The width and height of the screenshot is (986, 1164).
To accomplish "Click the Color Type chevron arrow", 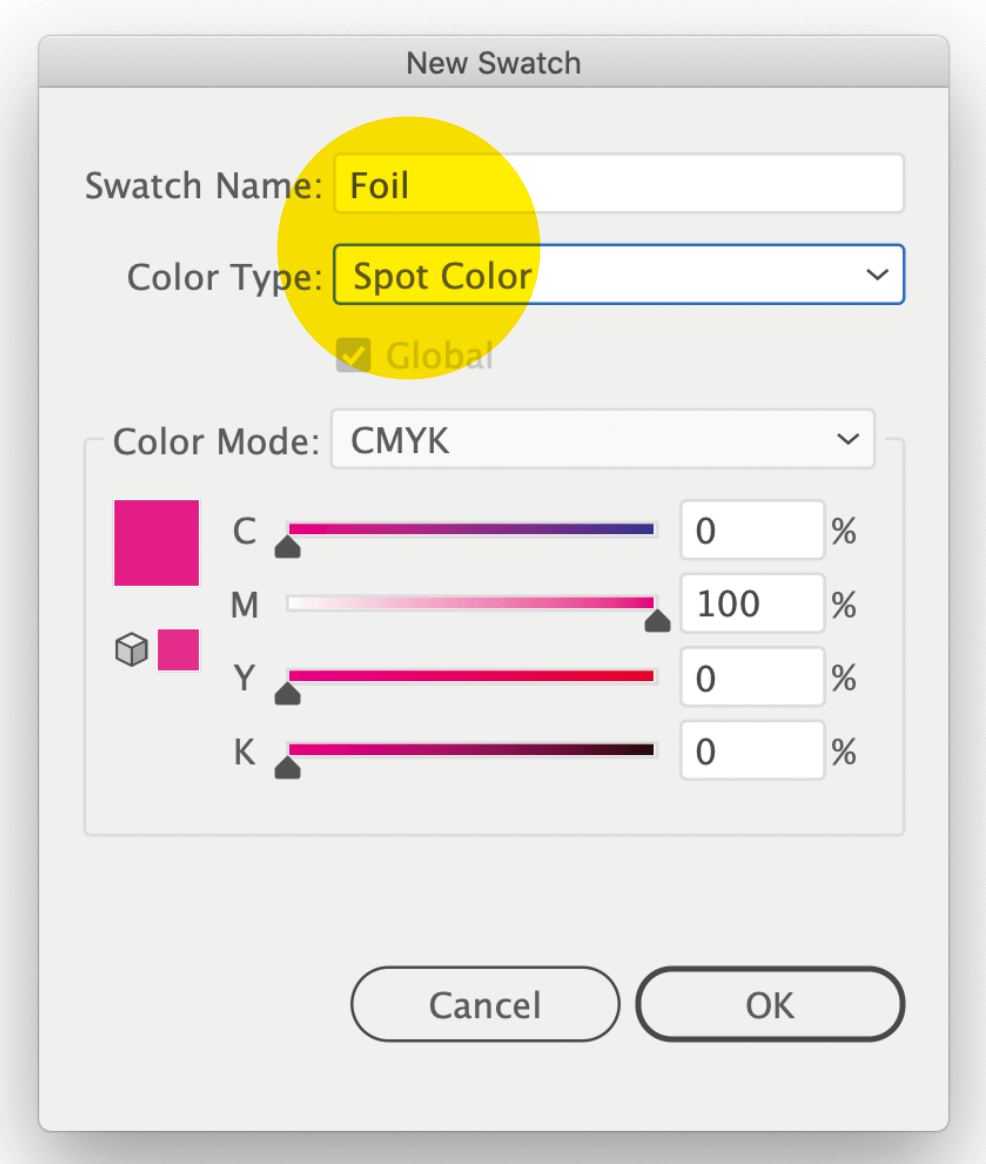I will click(x=877, y=275).
